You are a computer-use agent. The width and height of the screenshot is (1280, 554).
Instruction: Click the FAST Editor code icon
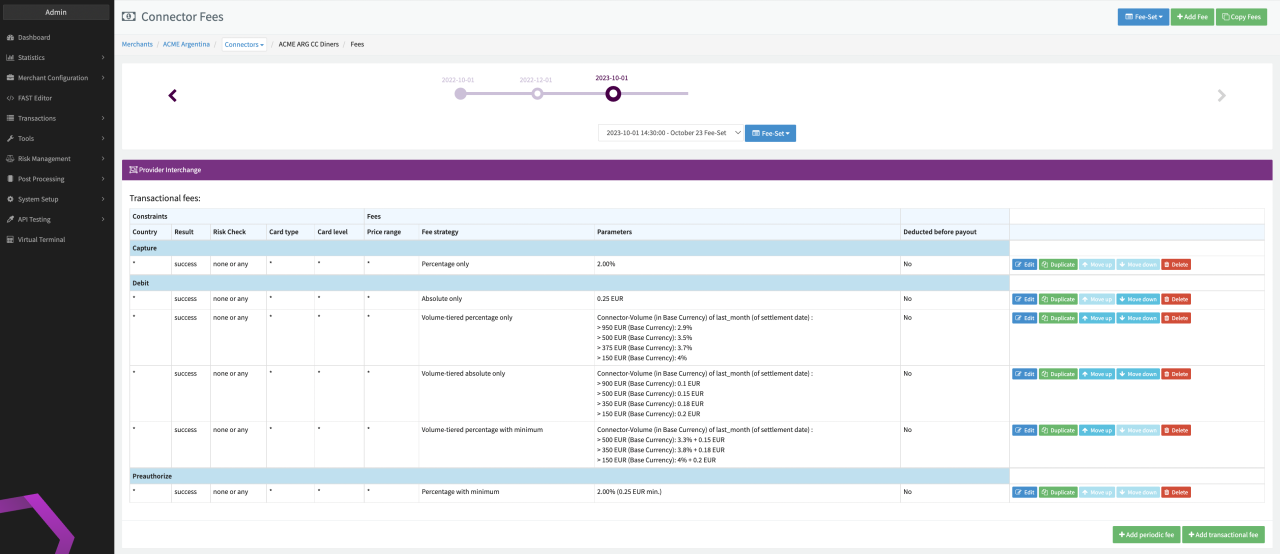click(x=10, y=98)
